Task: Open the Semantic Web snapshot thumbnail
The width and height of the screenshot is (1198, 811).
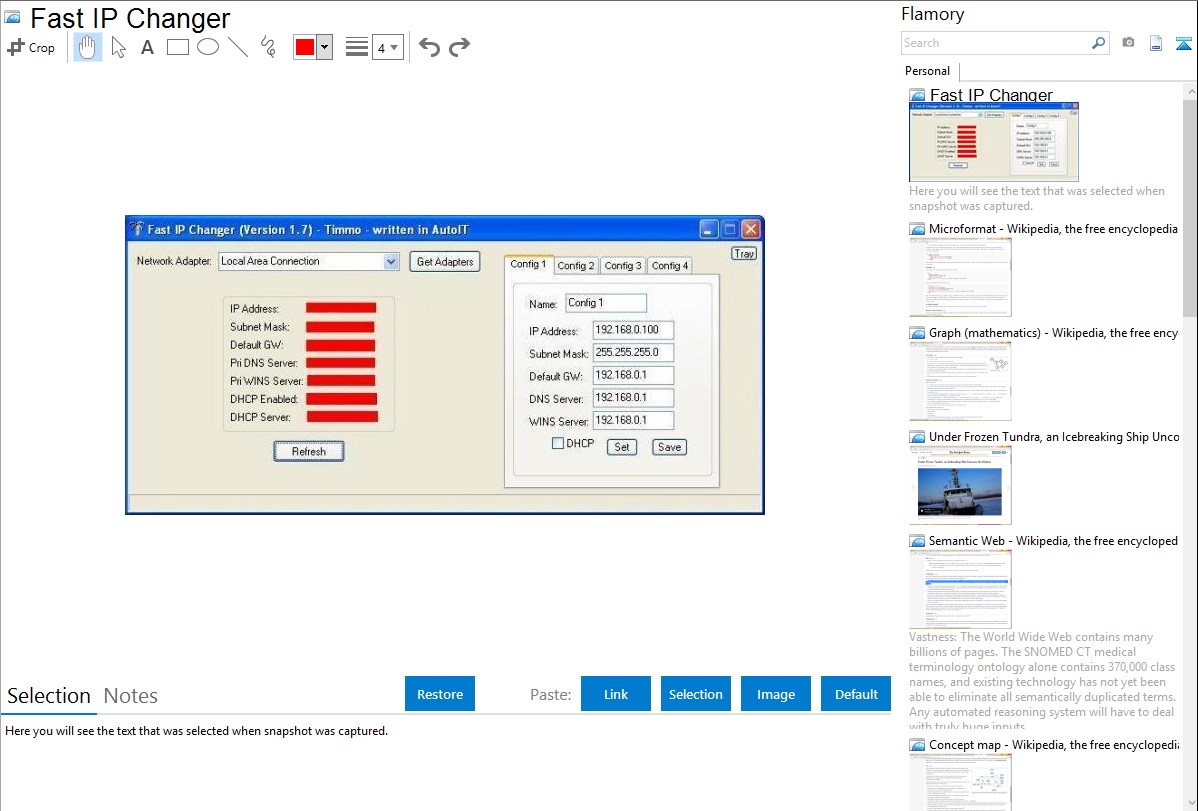Action: 960,589
